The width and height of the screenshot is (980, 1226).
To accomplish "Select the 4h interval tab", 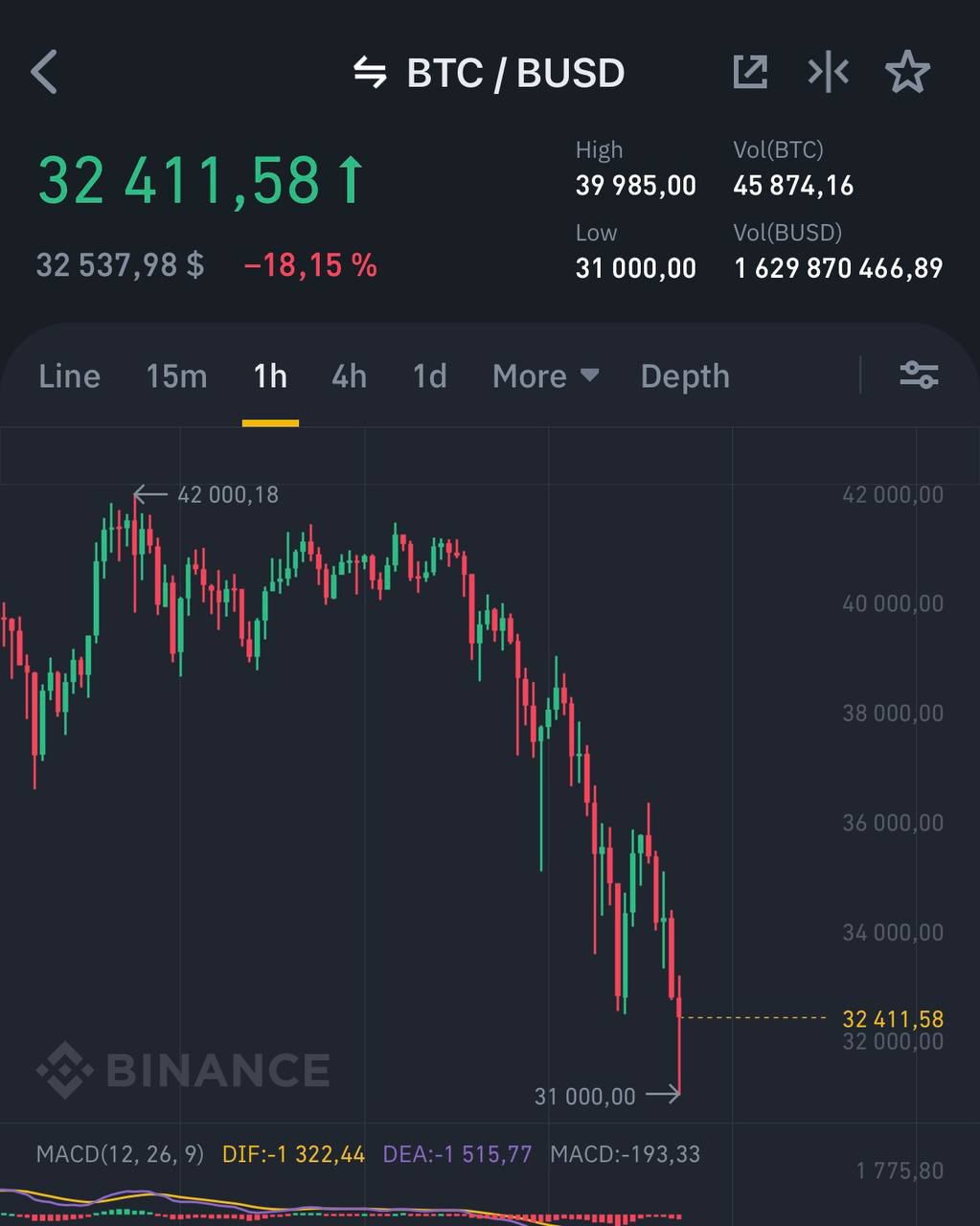I will click(349, 376).
